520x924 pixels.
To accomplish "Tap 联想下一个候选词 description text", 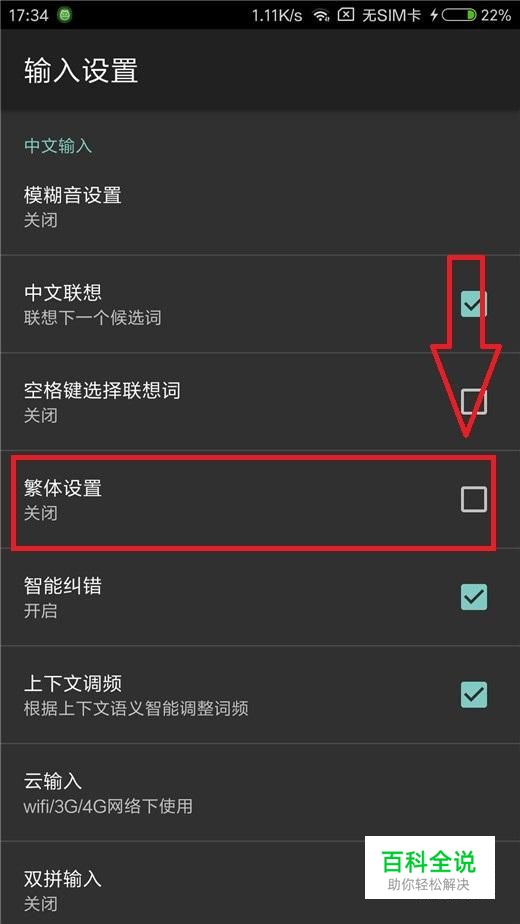I will click(x=93, y=318).
